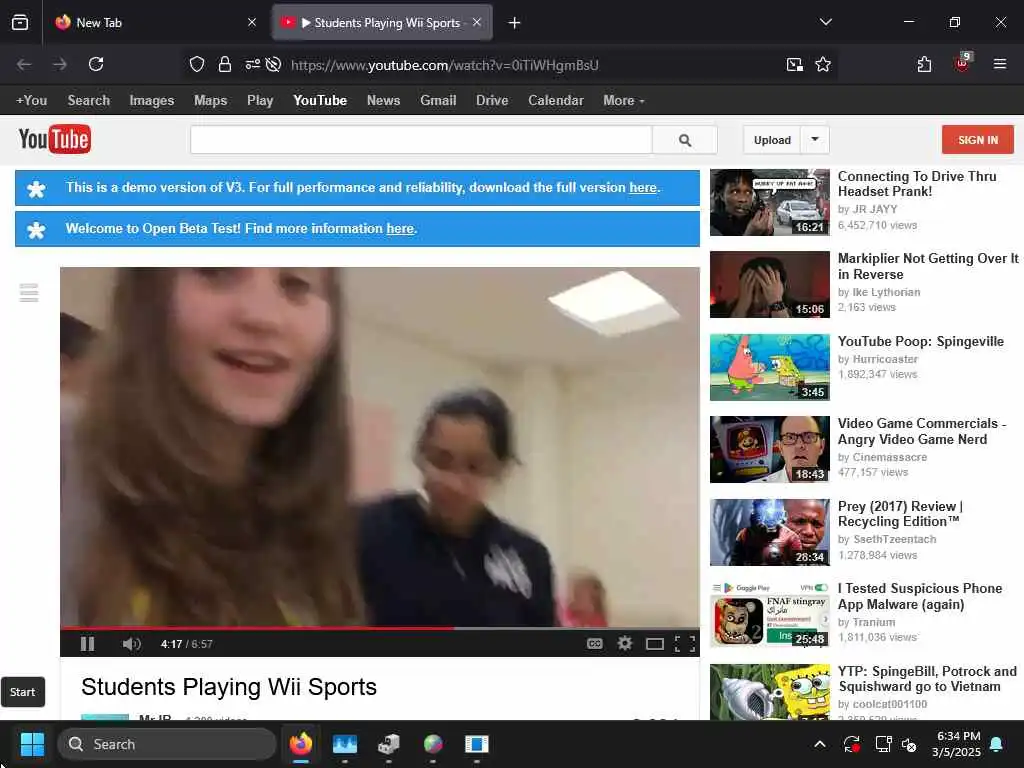Click the blocked autoplay icon in address bar
This screenshot has width=1024, height=768.
(x=274, y=64)
